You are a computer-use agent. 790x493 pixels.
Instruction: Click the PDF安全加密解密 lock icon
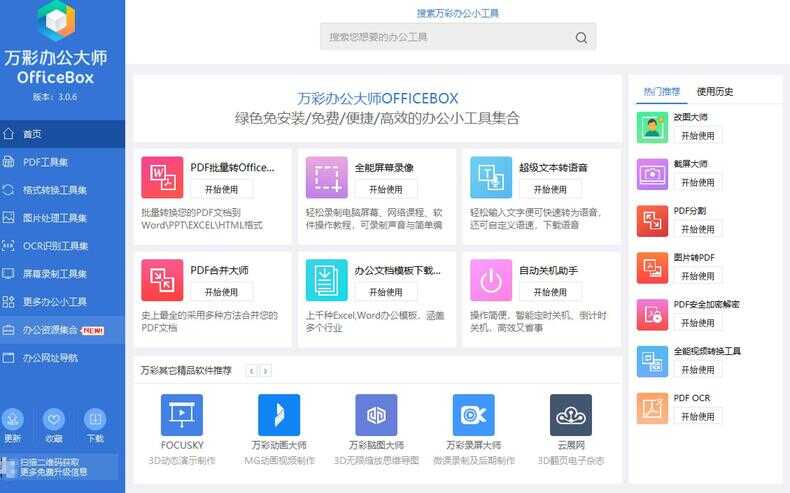[652, 315]
